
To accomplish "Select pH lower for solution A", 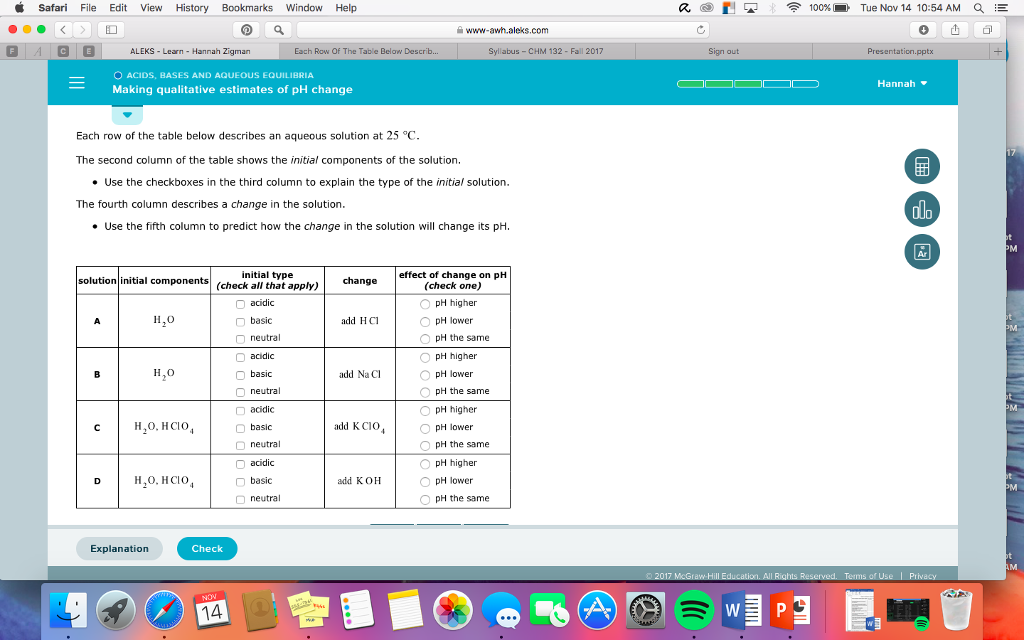I will [425, 322].
